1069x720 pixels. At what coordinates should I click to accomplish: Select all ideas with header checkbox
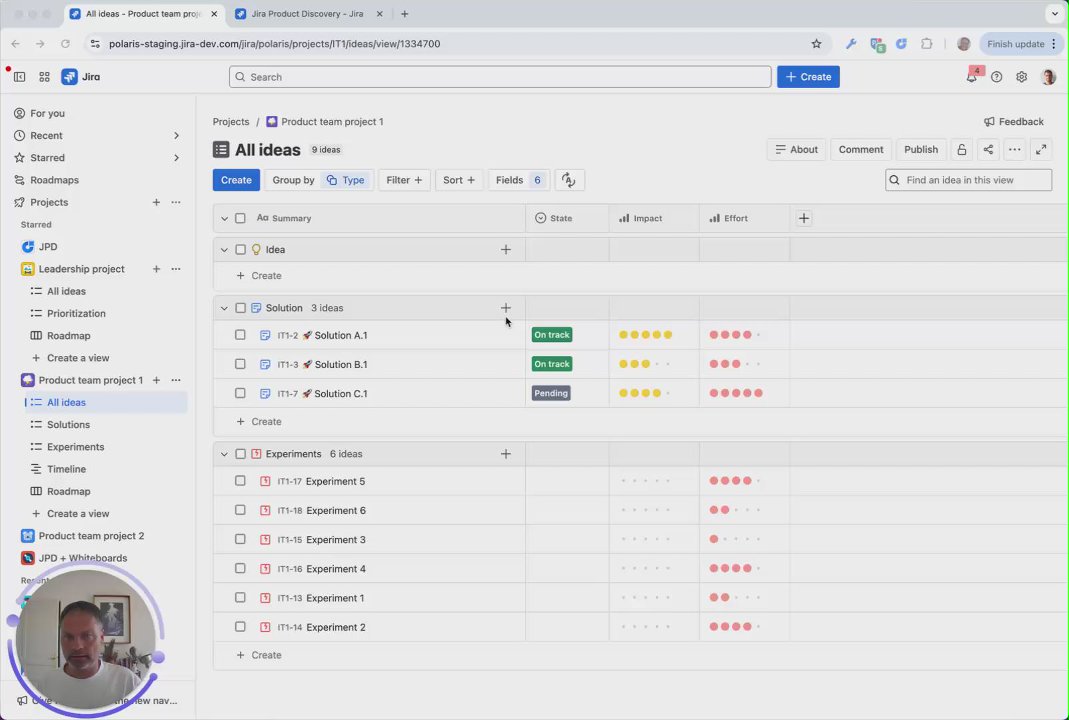240,218
